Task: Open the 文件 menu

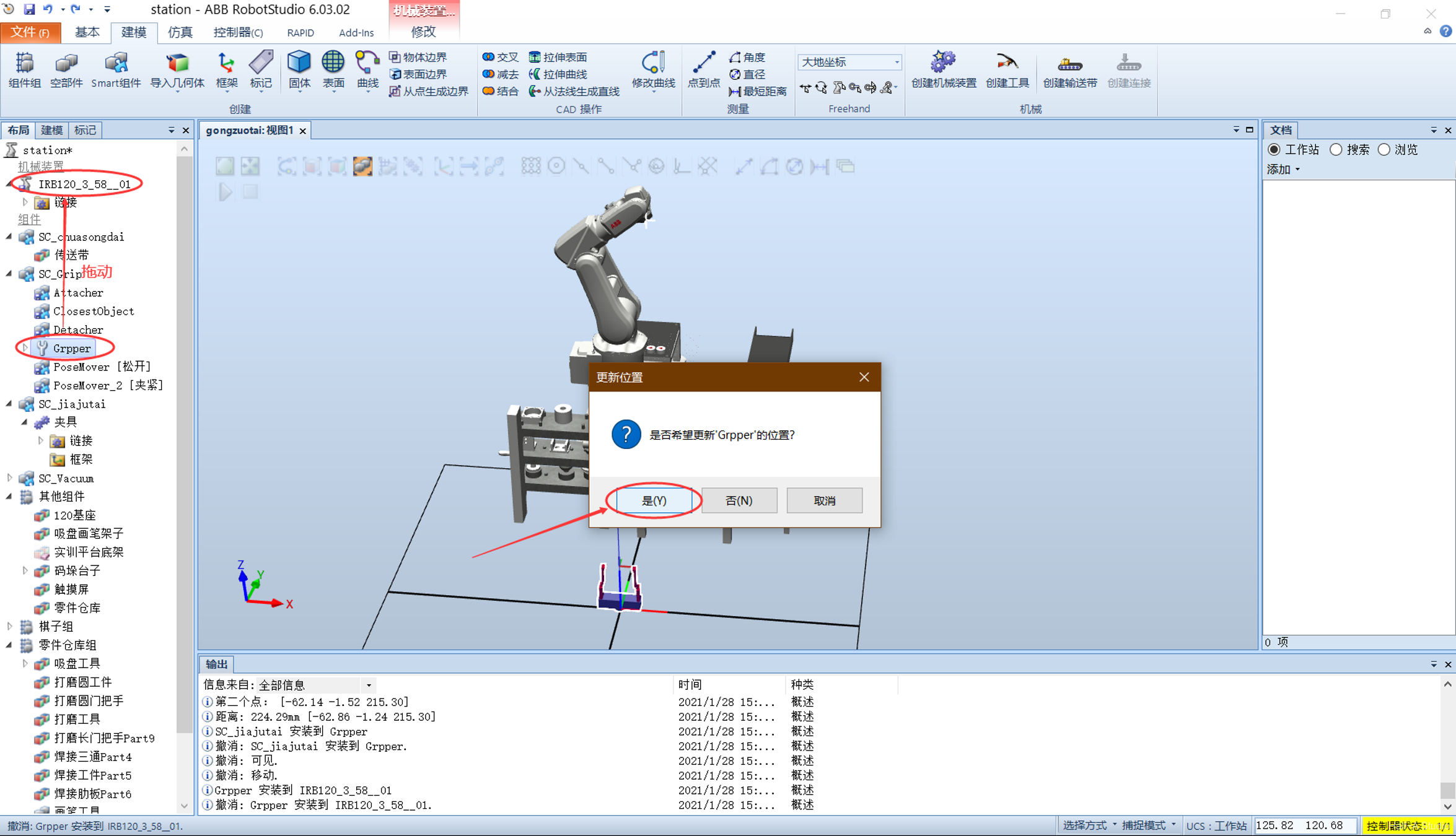Action: (30, 32)
